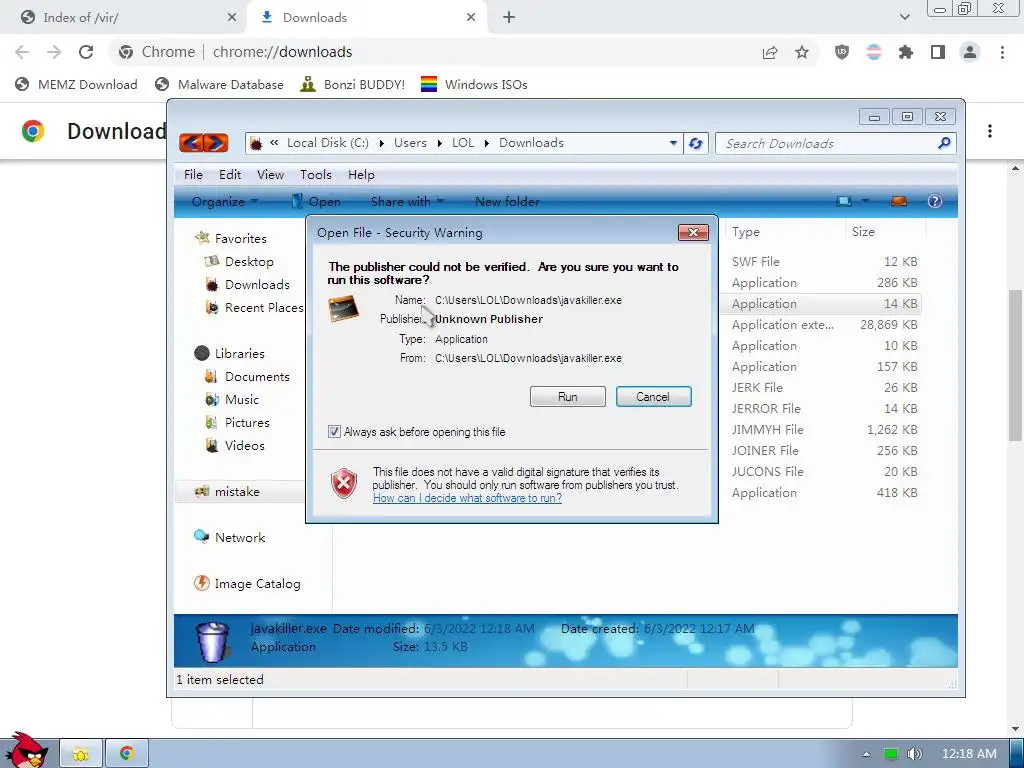Viewport: 1024px width, 768px height.
Task: Open the Help menu in Explorer
Action: 361,174
